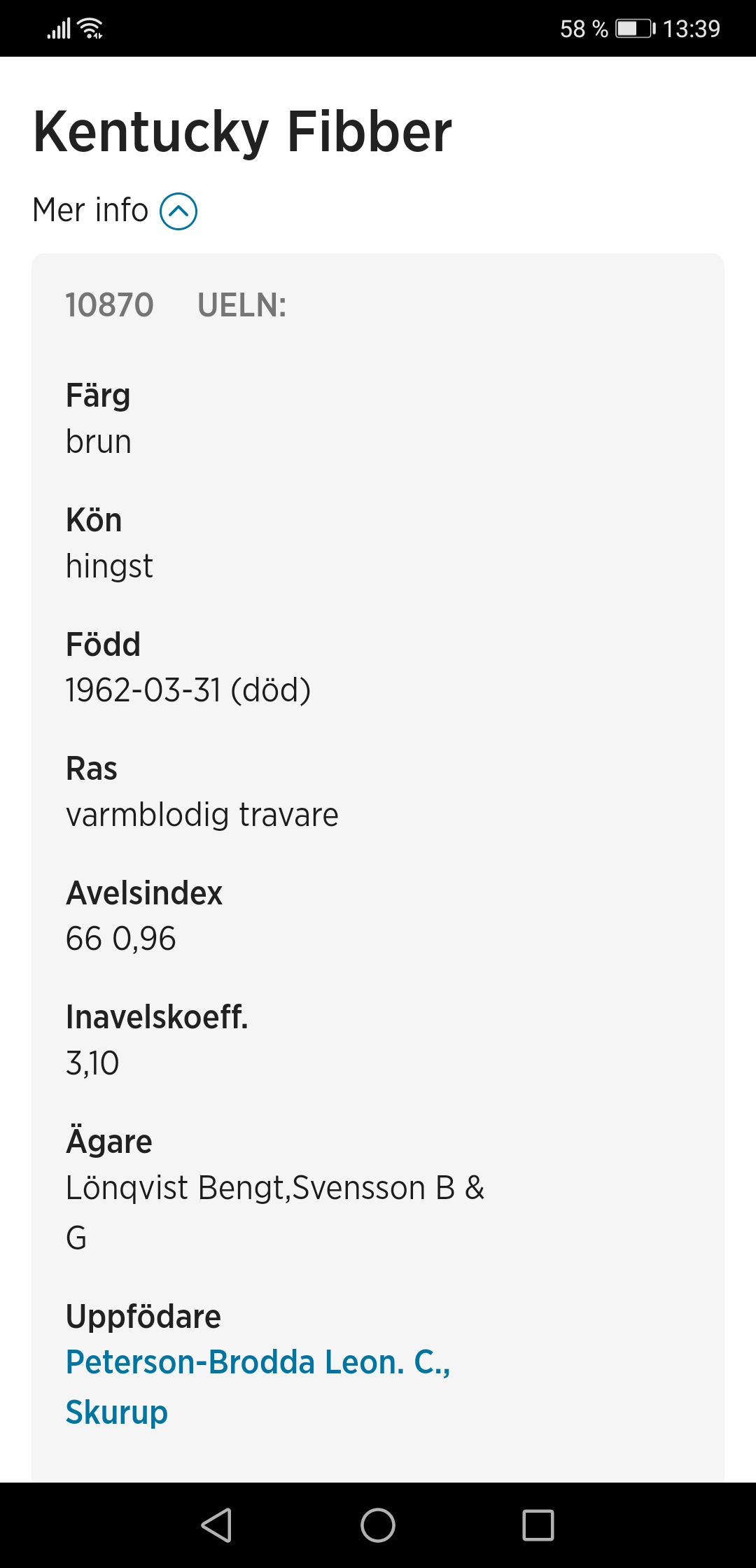Image resolution: width=756 pixels, height=1568 pixels.
Task: Open recent apps square button
Action: (x=538, y=1525)
